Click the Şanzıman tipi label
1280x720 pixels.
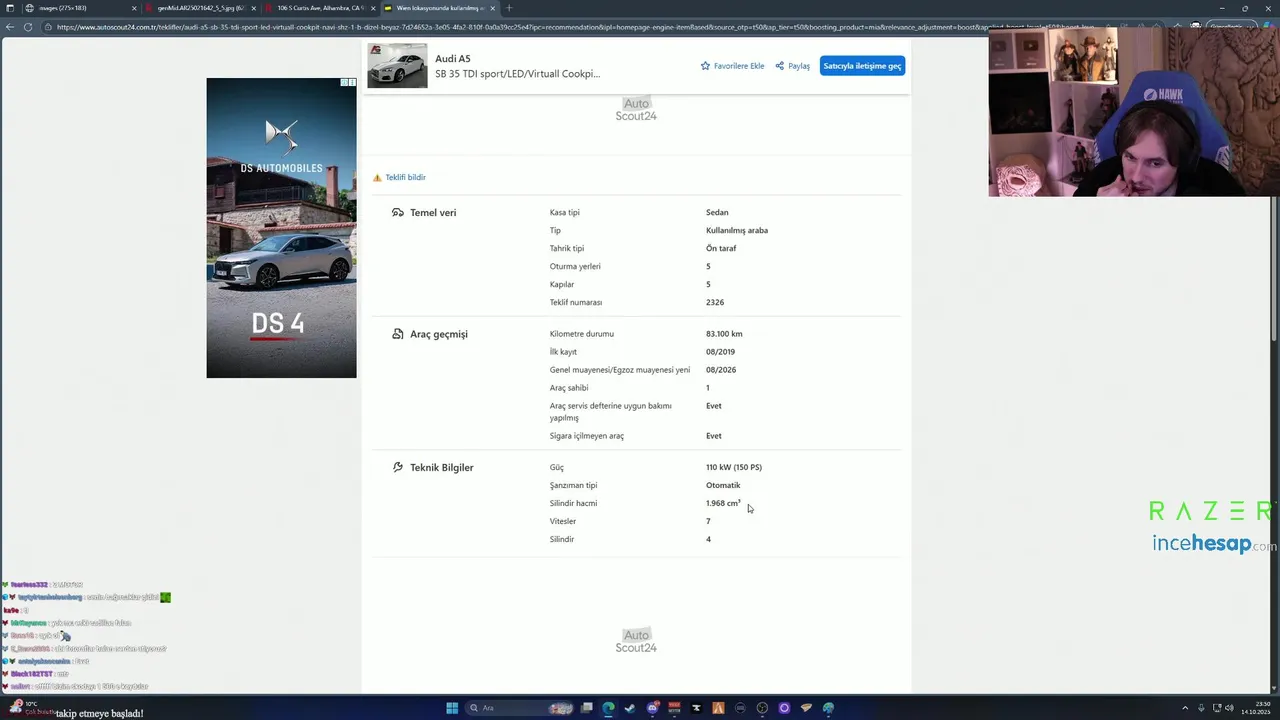[573, 485]
